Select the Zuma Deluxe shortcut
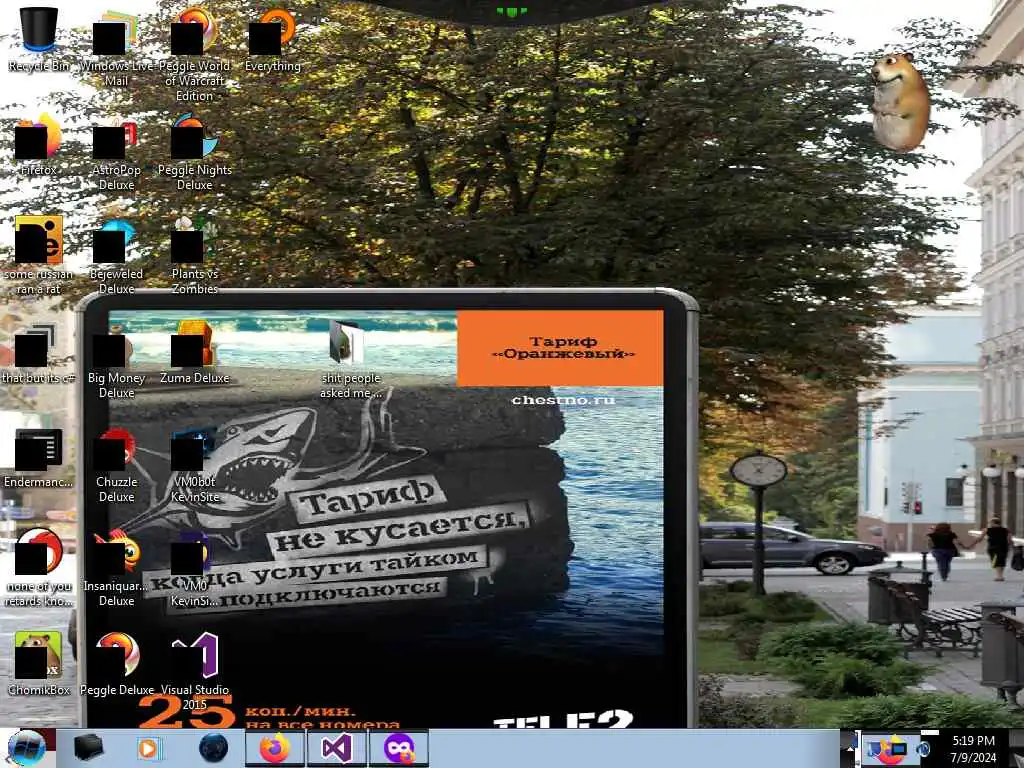This screenshot has width=1024, height=768. point(194,353)
